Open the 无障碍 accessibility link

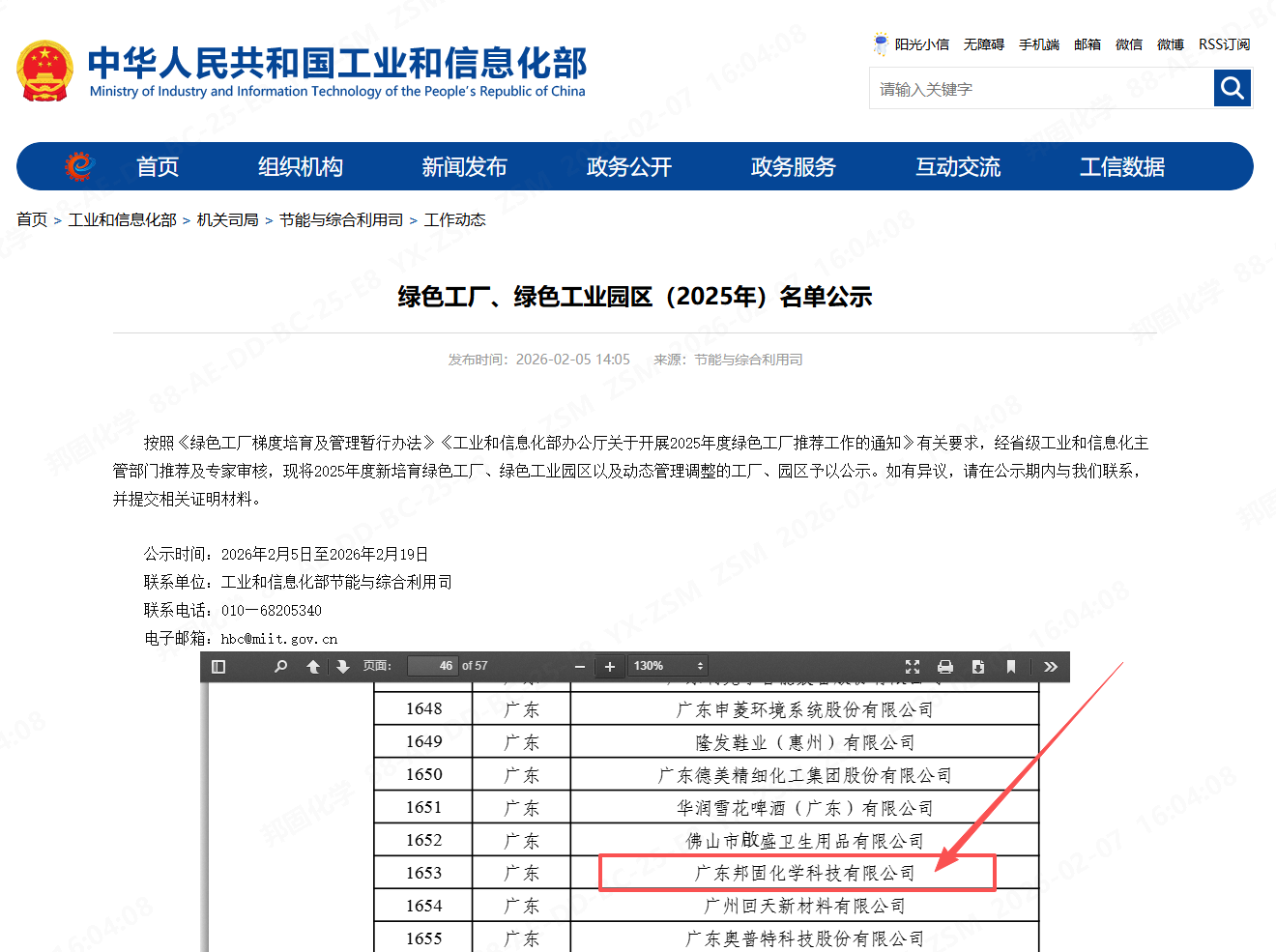click(984, 44)
